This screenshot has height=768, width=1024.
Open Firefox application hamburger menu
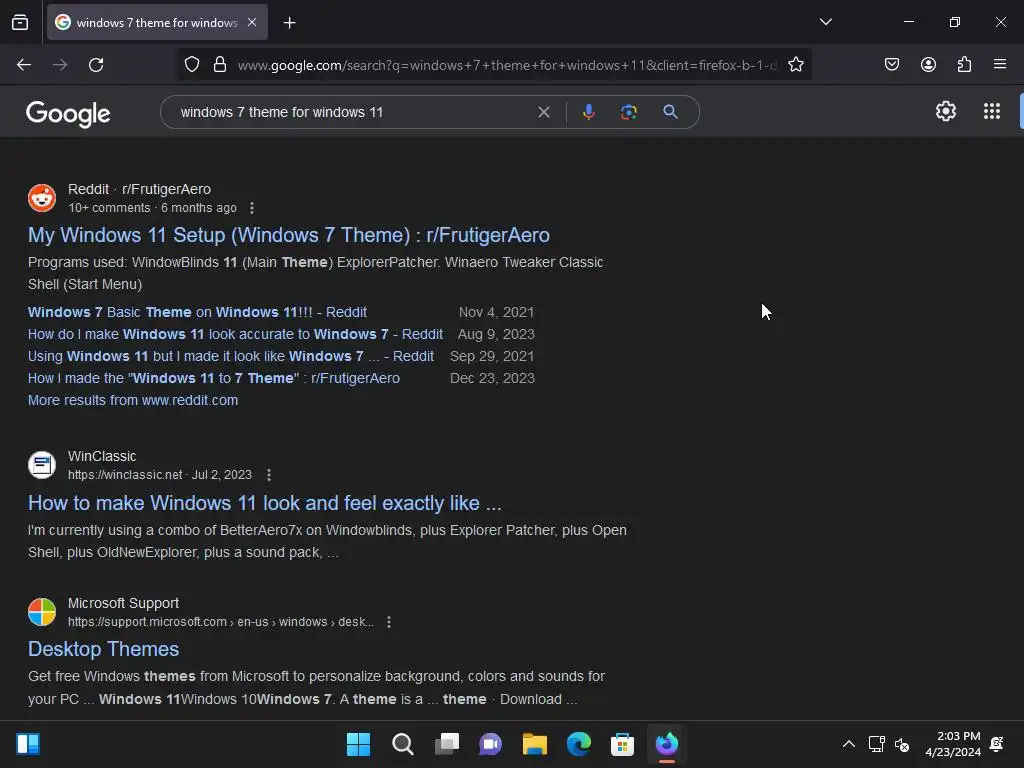pyautogui.click(x=999, y=65)
